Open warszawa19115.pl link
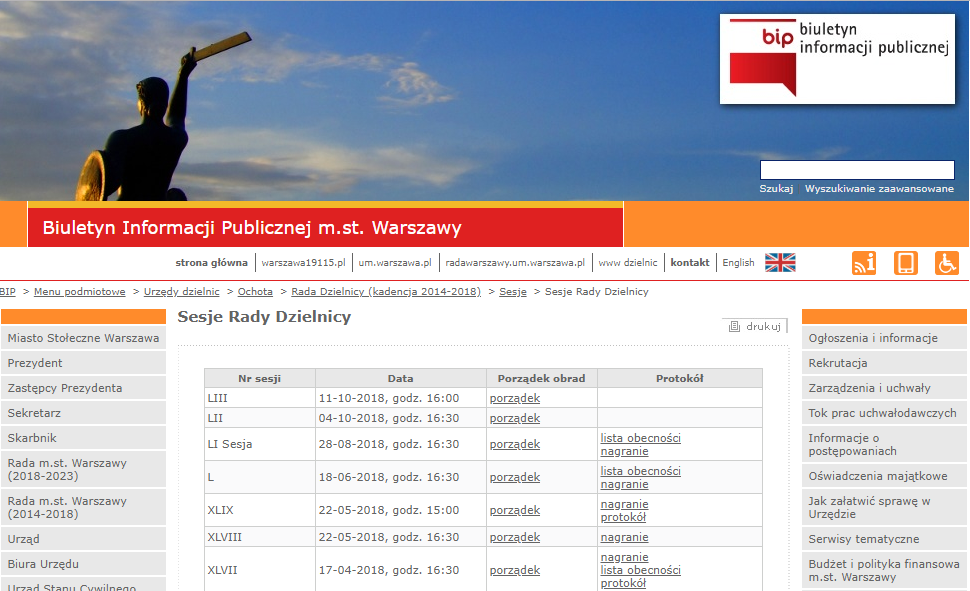This screenshot has height=591, width=970. (x=303, y=262)
